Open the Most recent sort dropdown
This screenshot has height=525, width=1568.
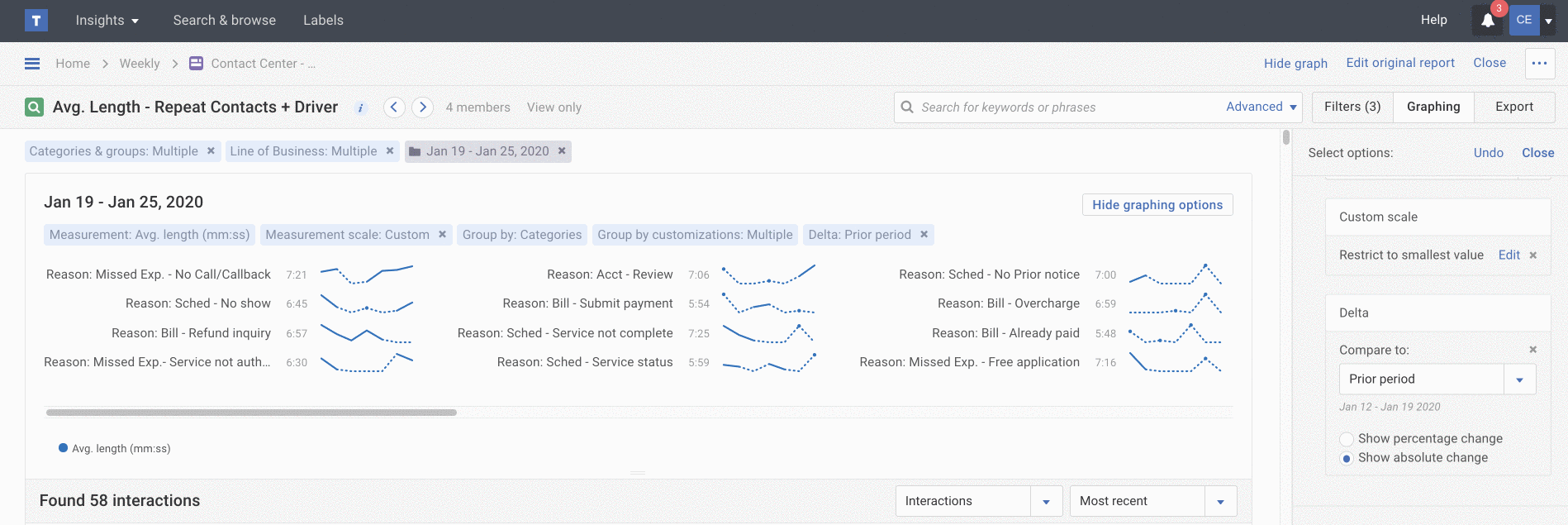(x=1219, y=501)
